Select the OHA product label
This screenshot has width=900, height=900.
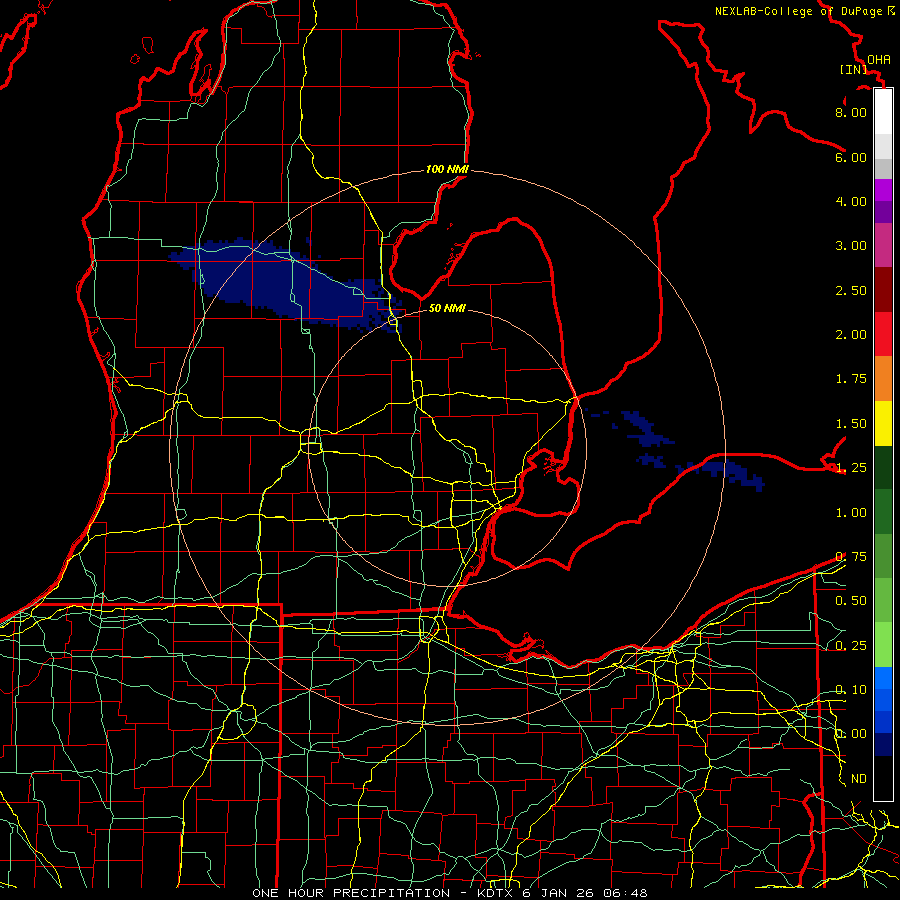point(879,60)
